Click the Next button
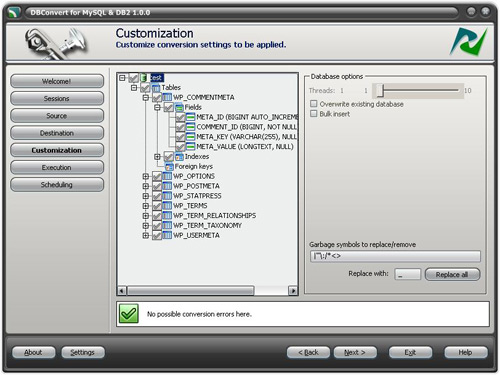 pos(355,352)
